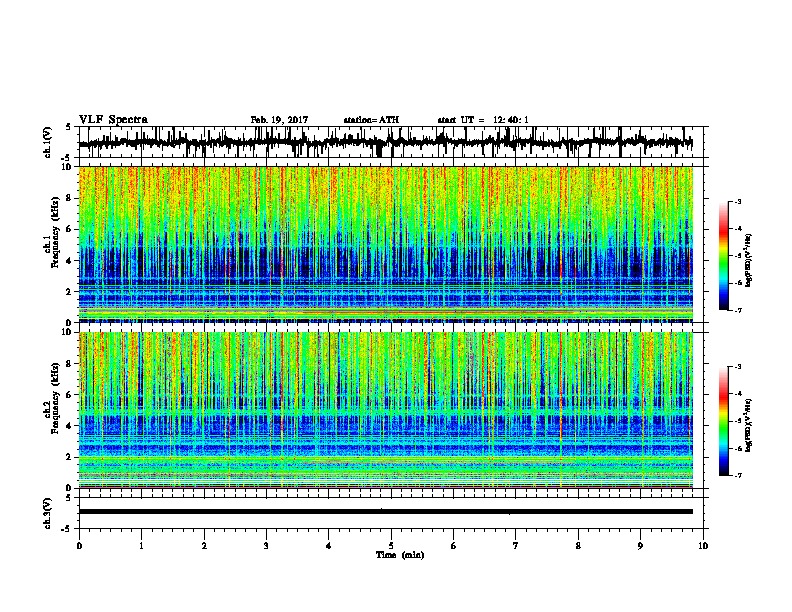792x612 pixels.
Task: Click time axis tick label "5"
Action: [391, 546]
